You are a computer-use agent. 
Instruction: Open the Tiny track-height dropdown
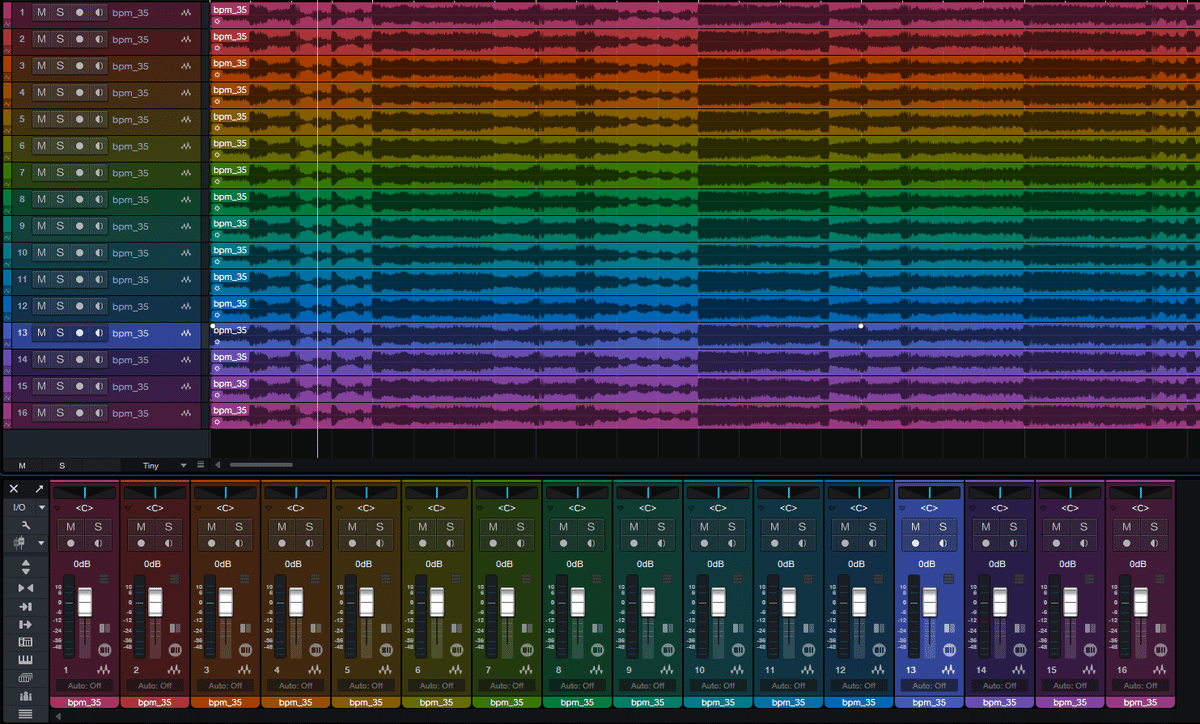pyautogui.click(x=160, y=465)
